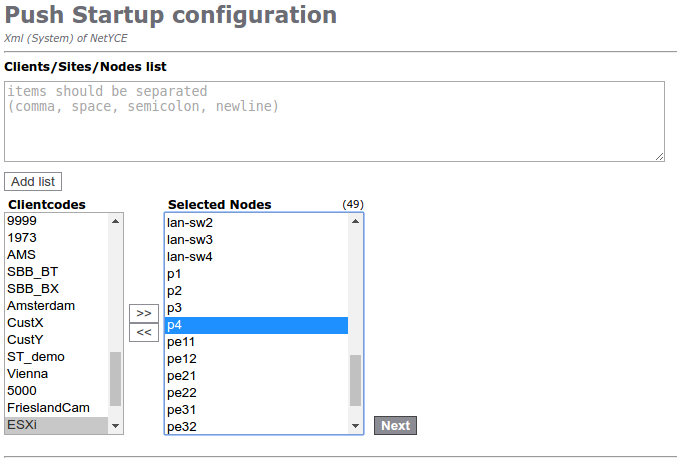Click the << move-left arrow button
Image resolution: width=677 pixels, height=473 pixels.
coord(144,332)
